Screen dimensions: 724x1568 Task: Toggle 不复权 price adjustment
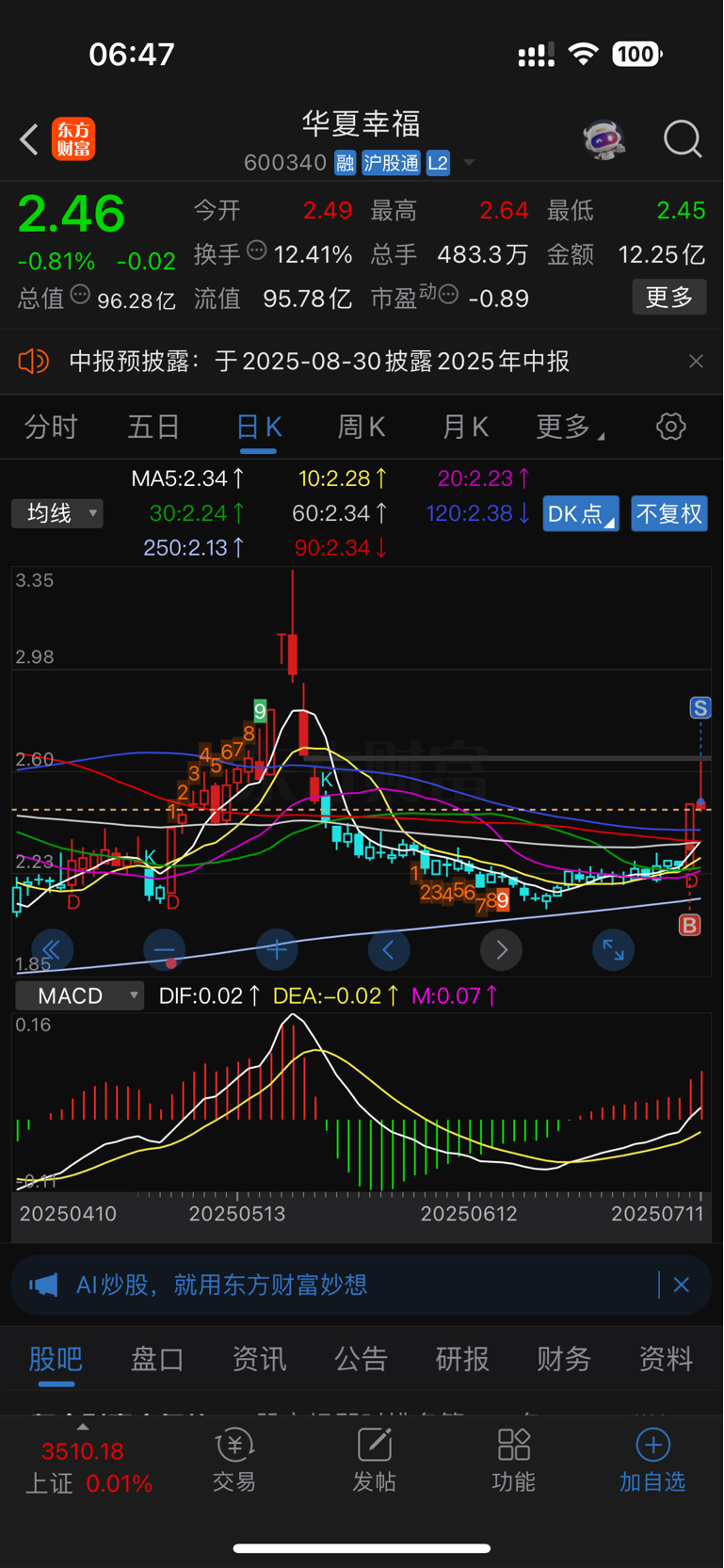[669, 513]
